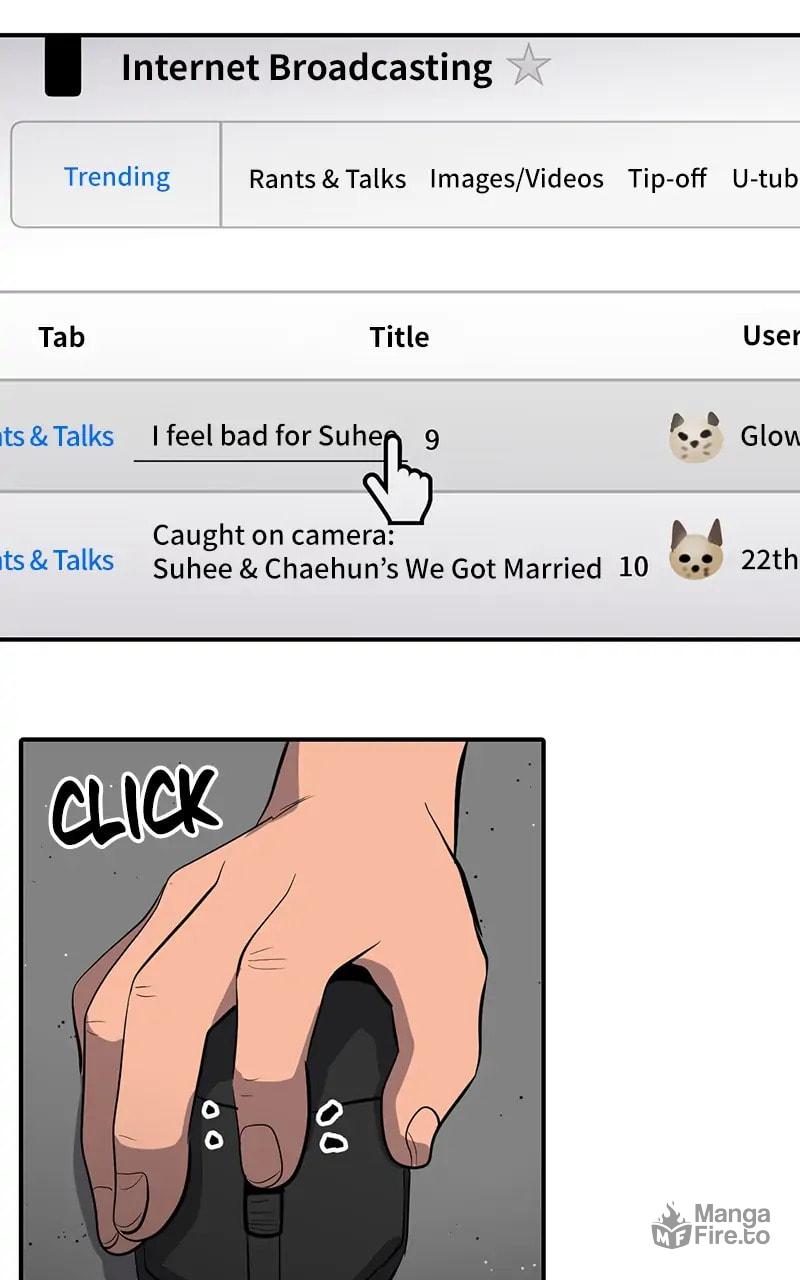Click the MangaFire flame logo

[x=671, y=1226]
